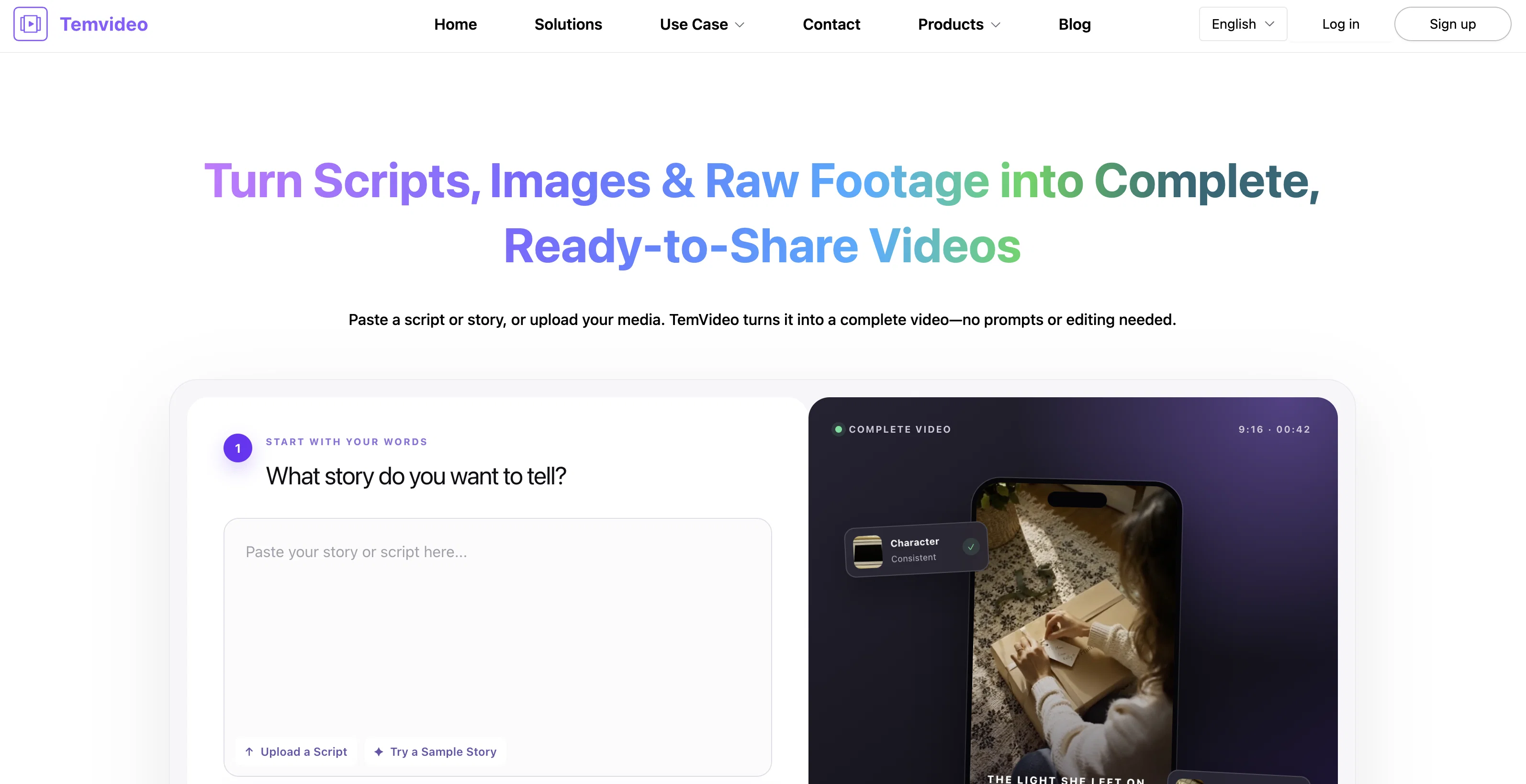Click the 'COMPLETE VIDEO' label
This screenshot has width=1526, height=784.
(899, 429)
